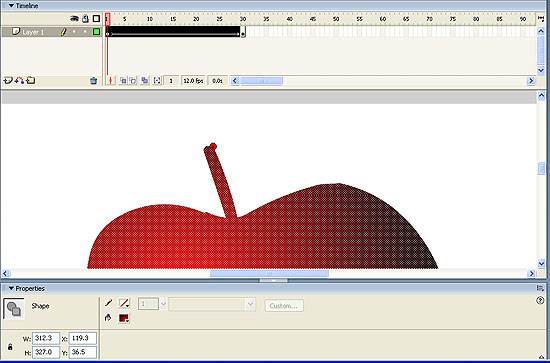Click the playhead at frame 1 on ruler
This screenshot has height=363, width=550.
coord(108,18)
